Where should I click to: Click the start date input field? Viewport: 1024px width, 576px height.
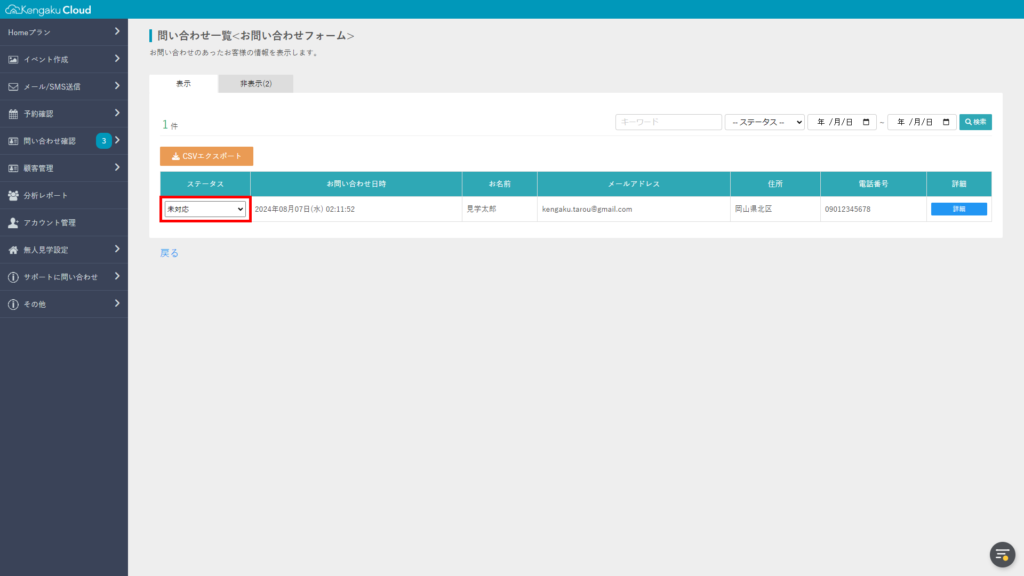pyautogui.click(x=842, y=122)
